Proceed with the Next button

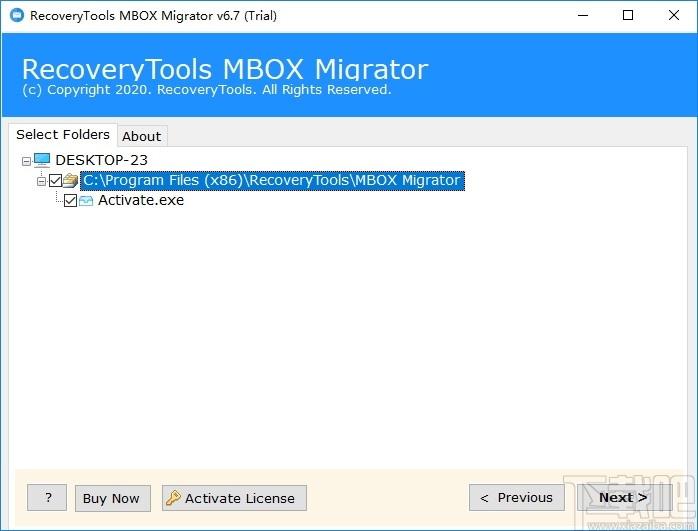623,498
